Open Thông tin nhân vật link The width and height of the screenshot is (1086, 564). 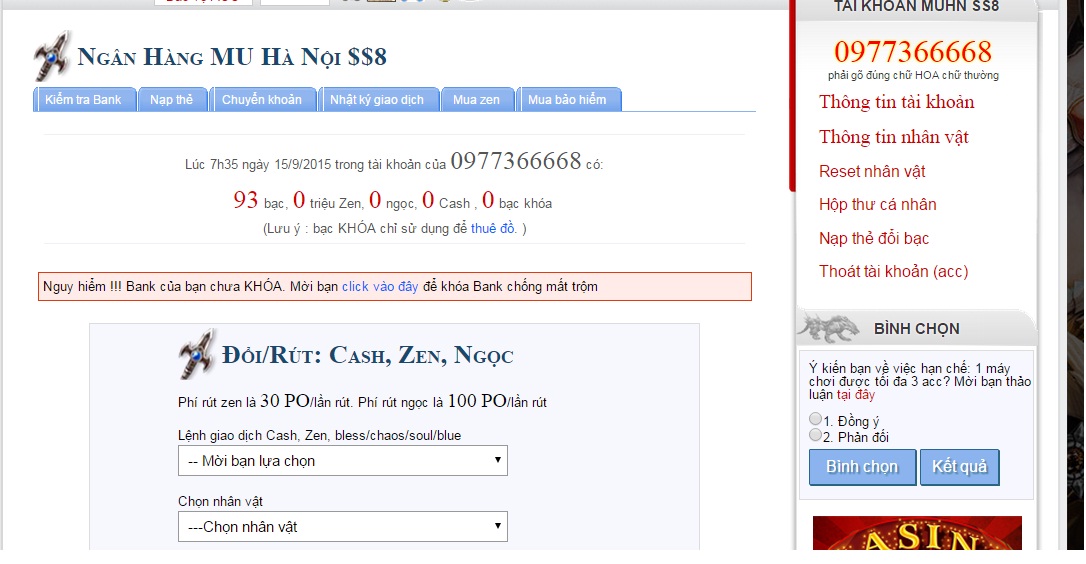click(893, 136)
